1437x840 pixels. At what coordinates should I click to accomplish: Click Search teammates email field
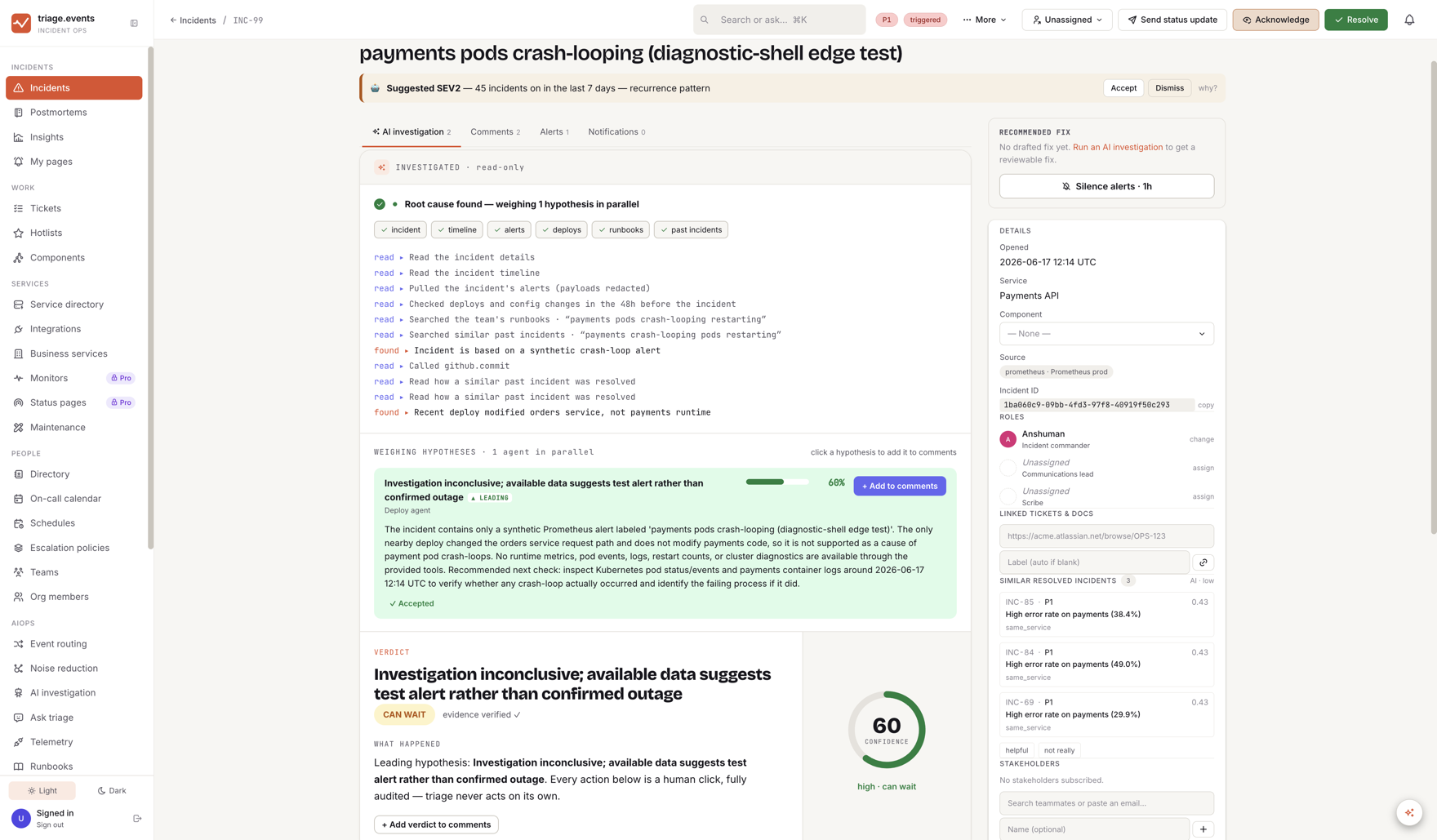(1106, 803)
